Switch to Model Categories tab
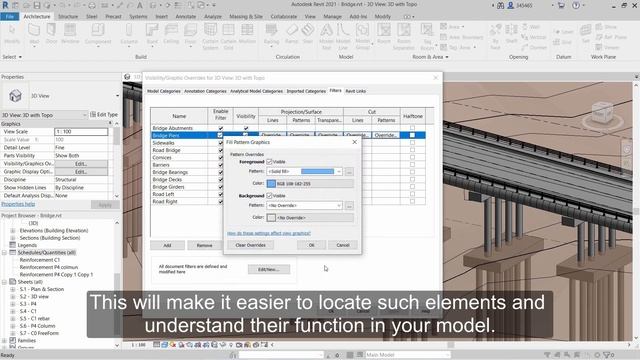 [x=164, y=91]
